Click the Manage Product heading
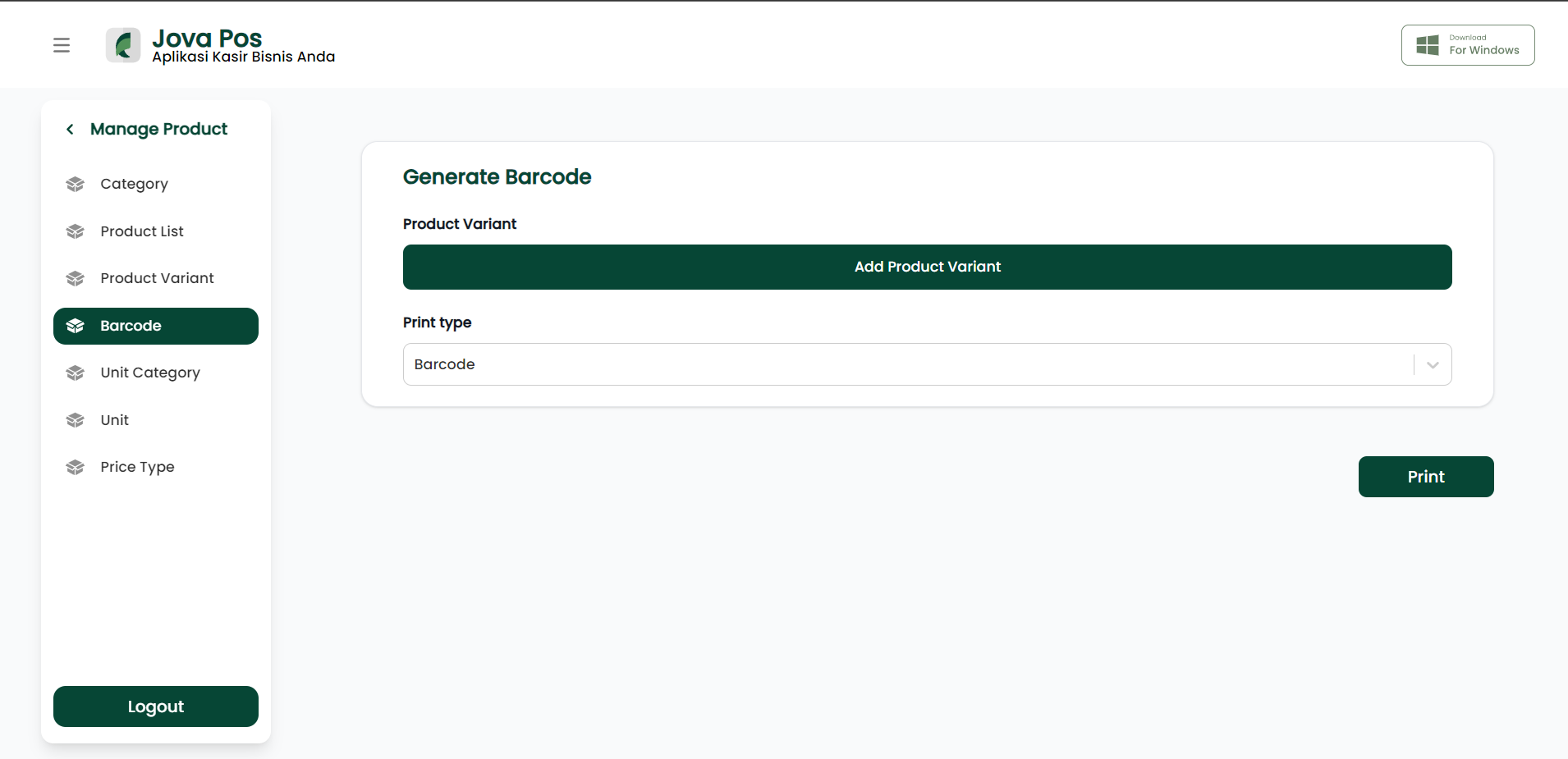 click(x=159, y=129)
